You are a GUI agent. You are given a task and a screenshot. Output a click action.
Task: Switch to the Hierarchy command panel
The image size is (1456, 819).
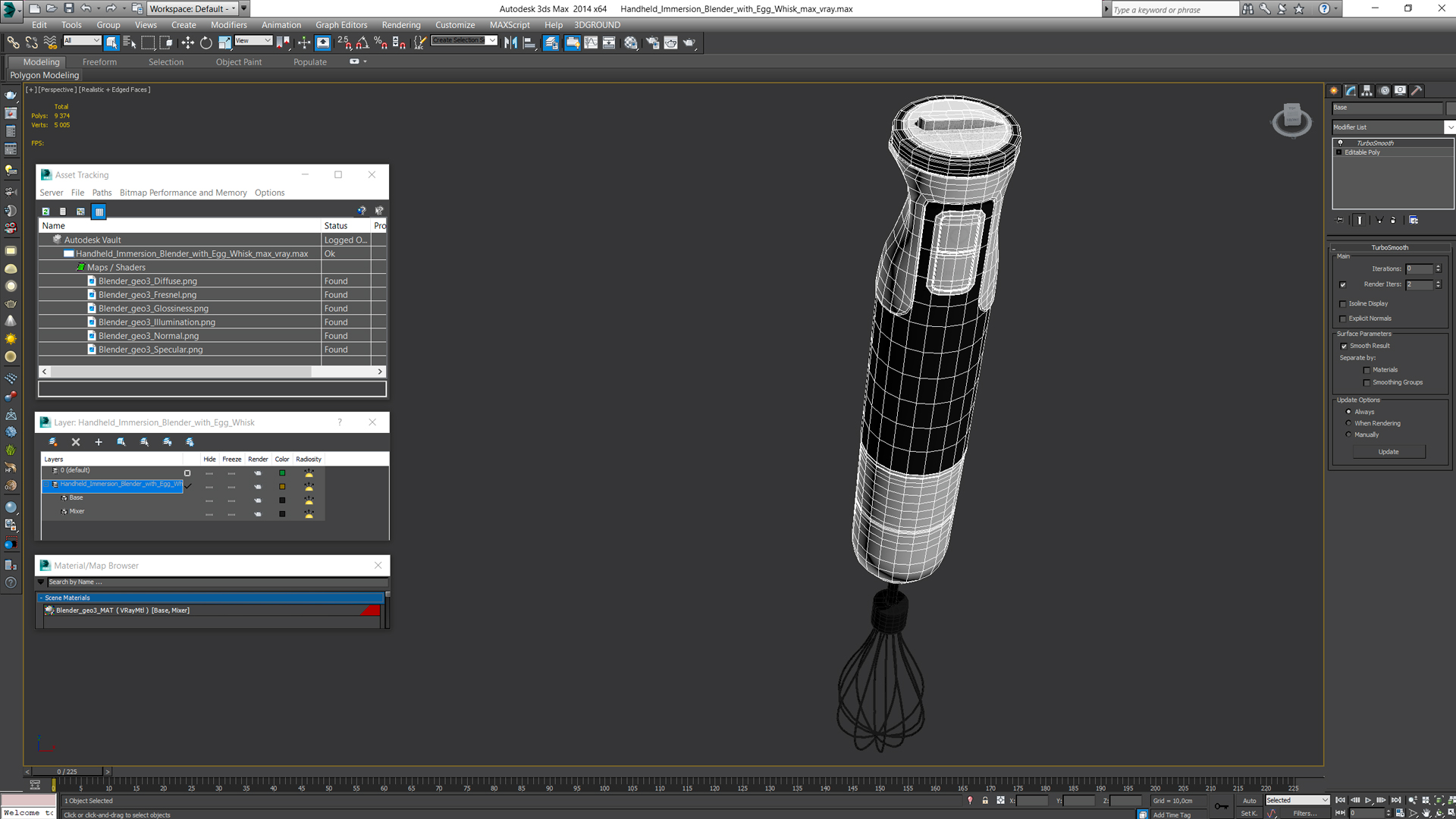point(1367,90)
